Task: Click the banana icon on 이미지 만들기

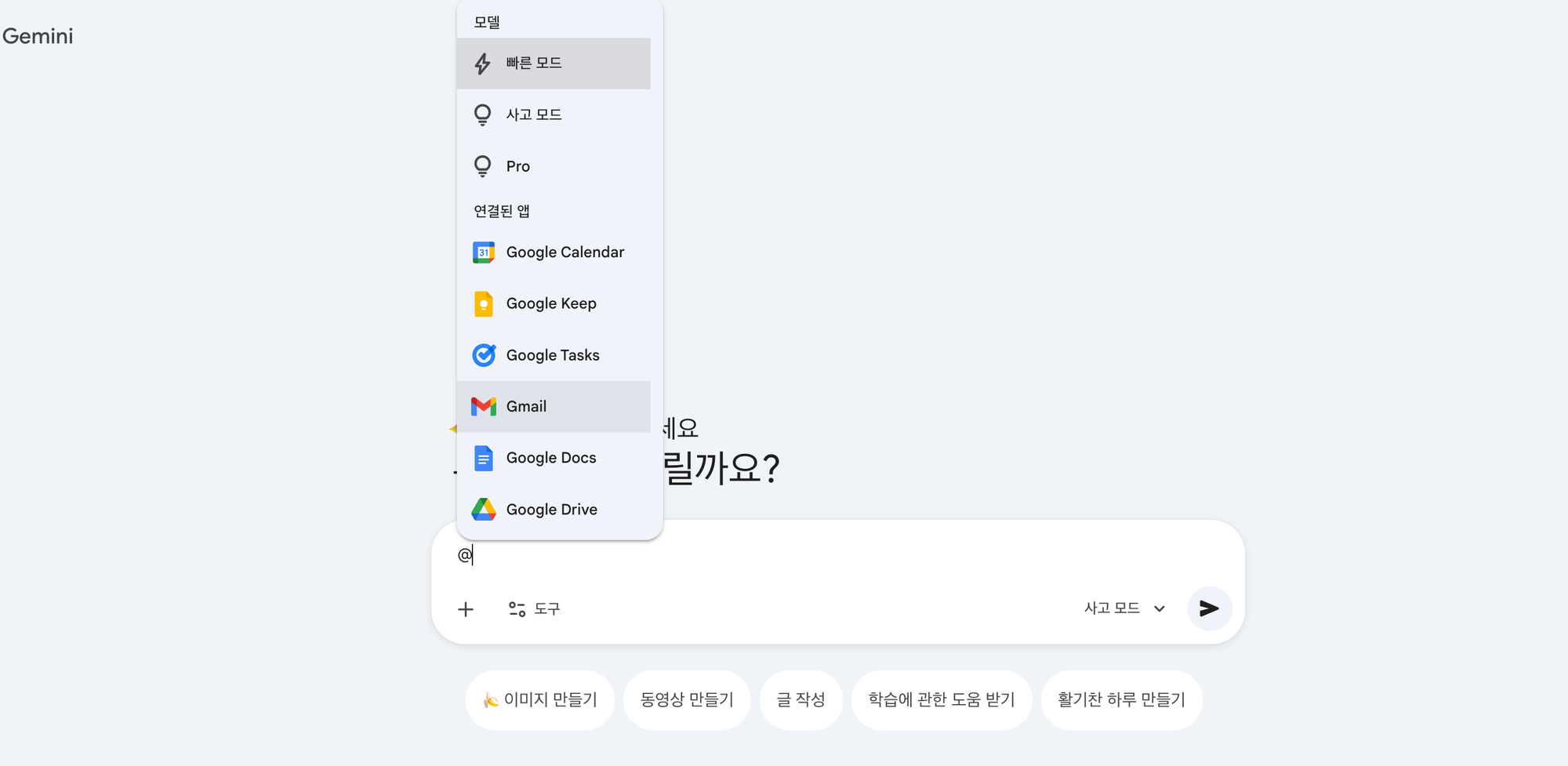Action: [x=491, y=699]
